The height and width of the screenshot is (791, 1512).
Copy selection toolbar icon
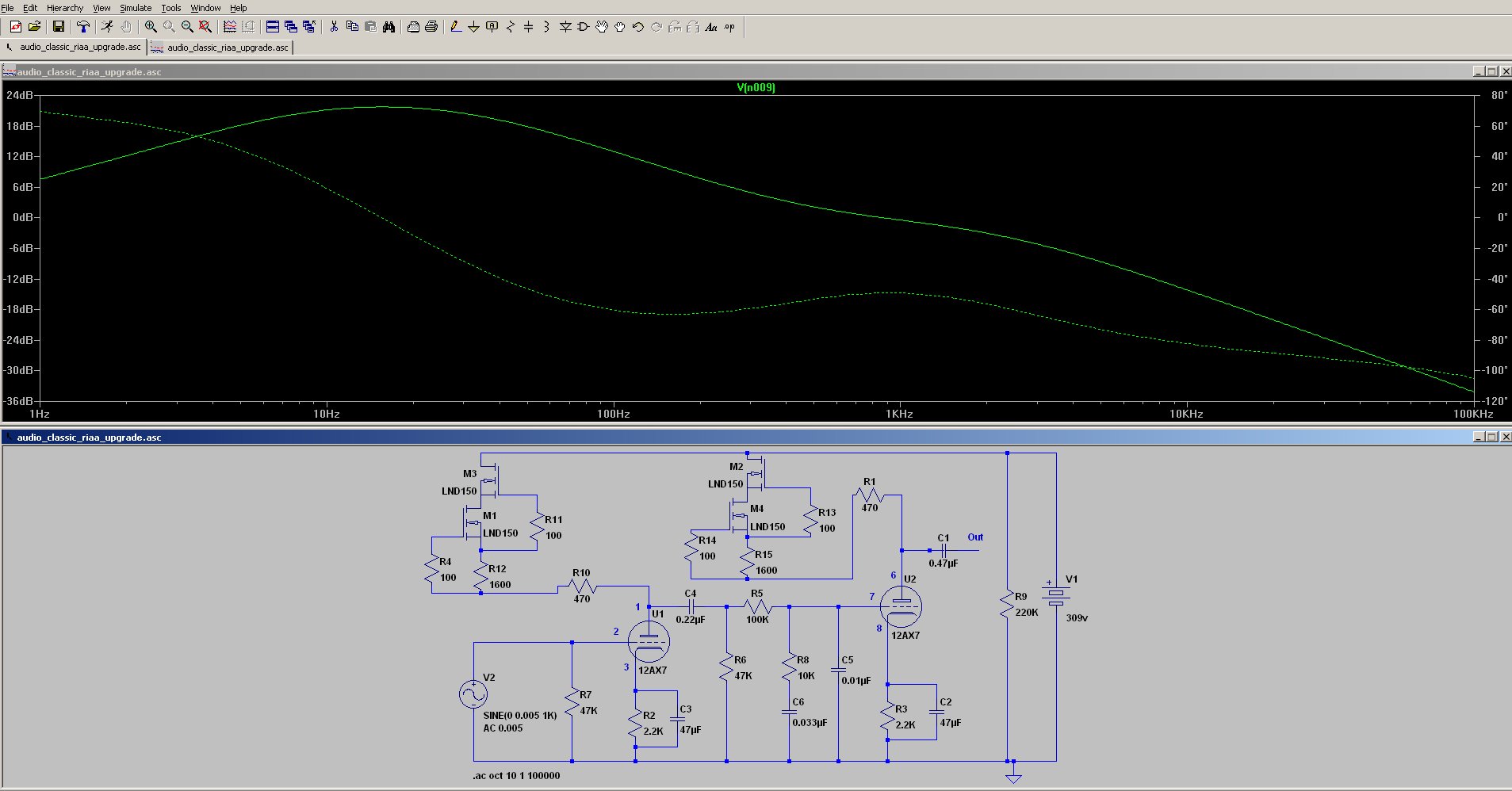(352, 27)
